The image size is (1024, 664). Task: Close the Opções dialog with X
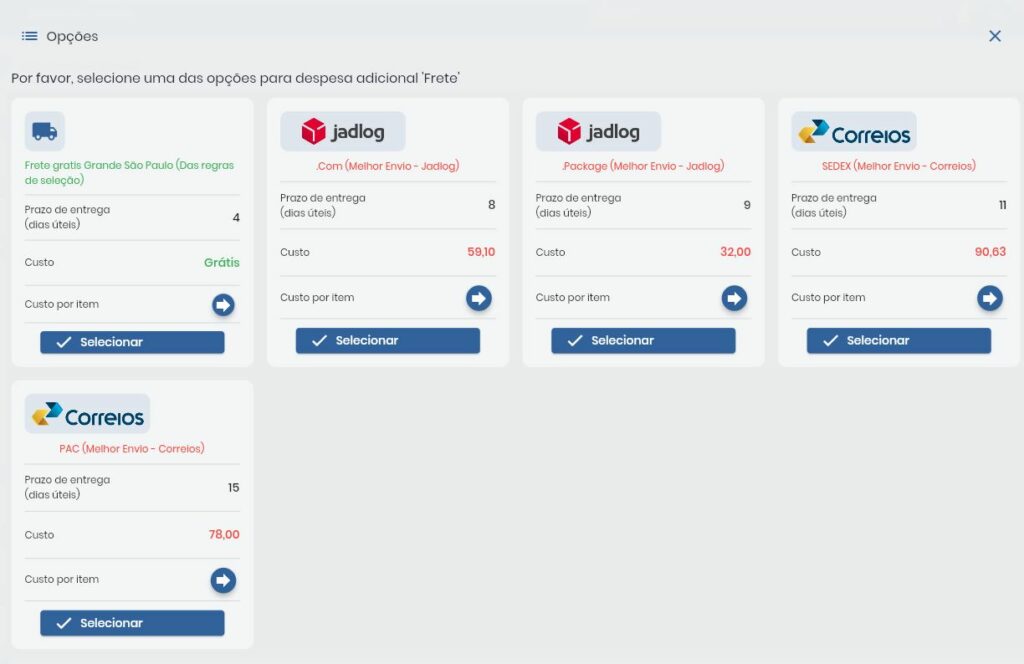[994, 36]
